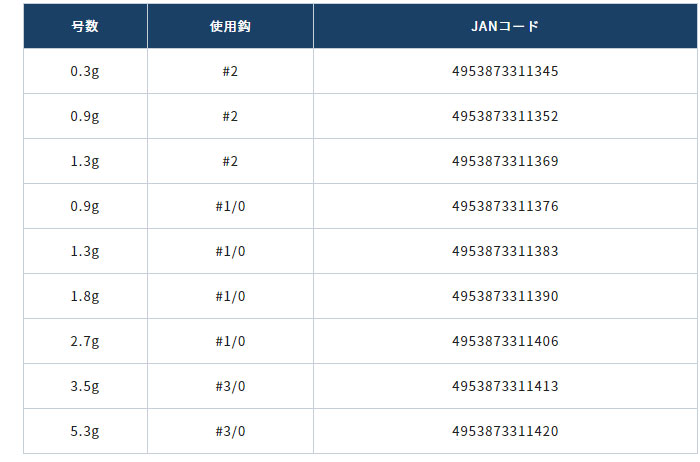Select JAN code 4953873311420

point(505,431)
